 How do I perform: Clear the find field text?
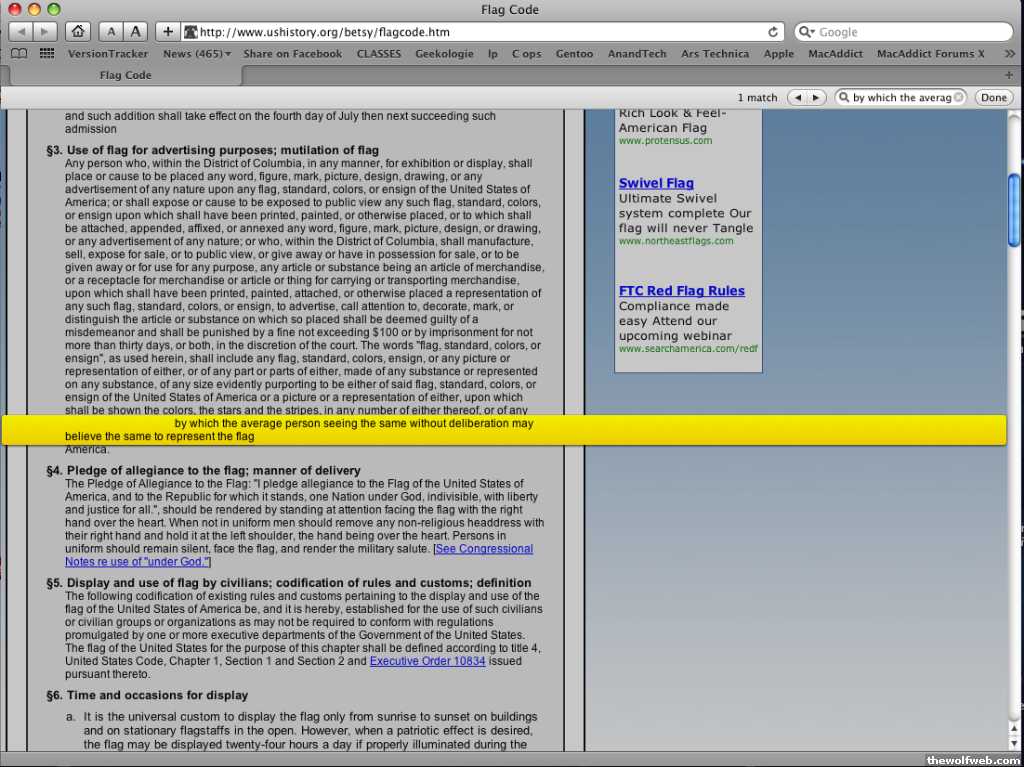[959, 97]
